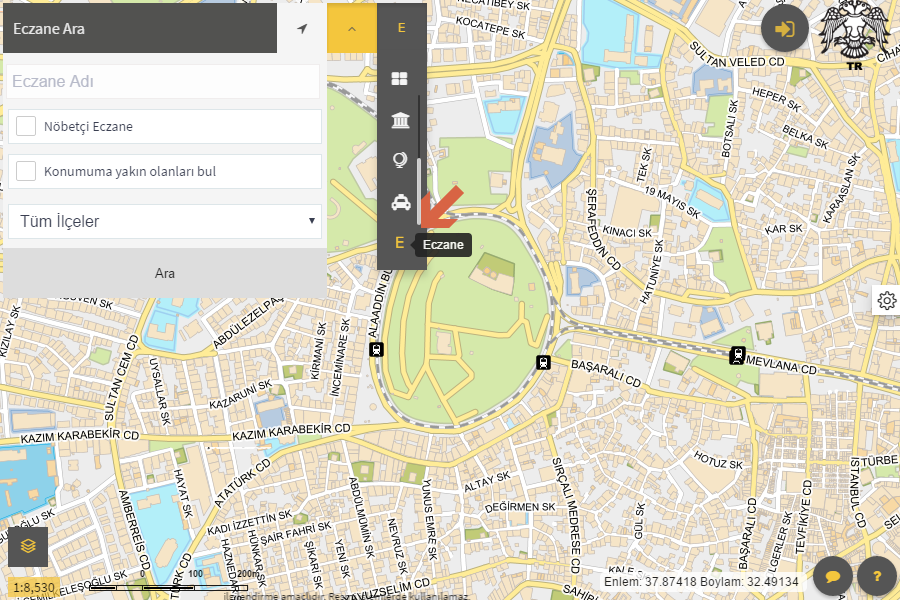Image resolution: width=900 pixels, height=600 pixels.
Task: Open the chat feedback bubble icon
Action: 833,576
